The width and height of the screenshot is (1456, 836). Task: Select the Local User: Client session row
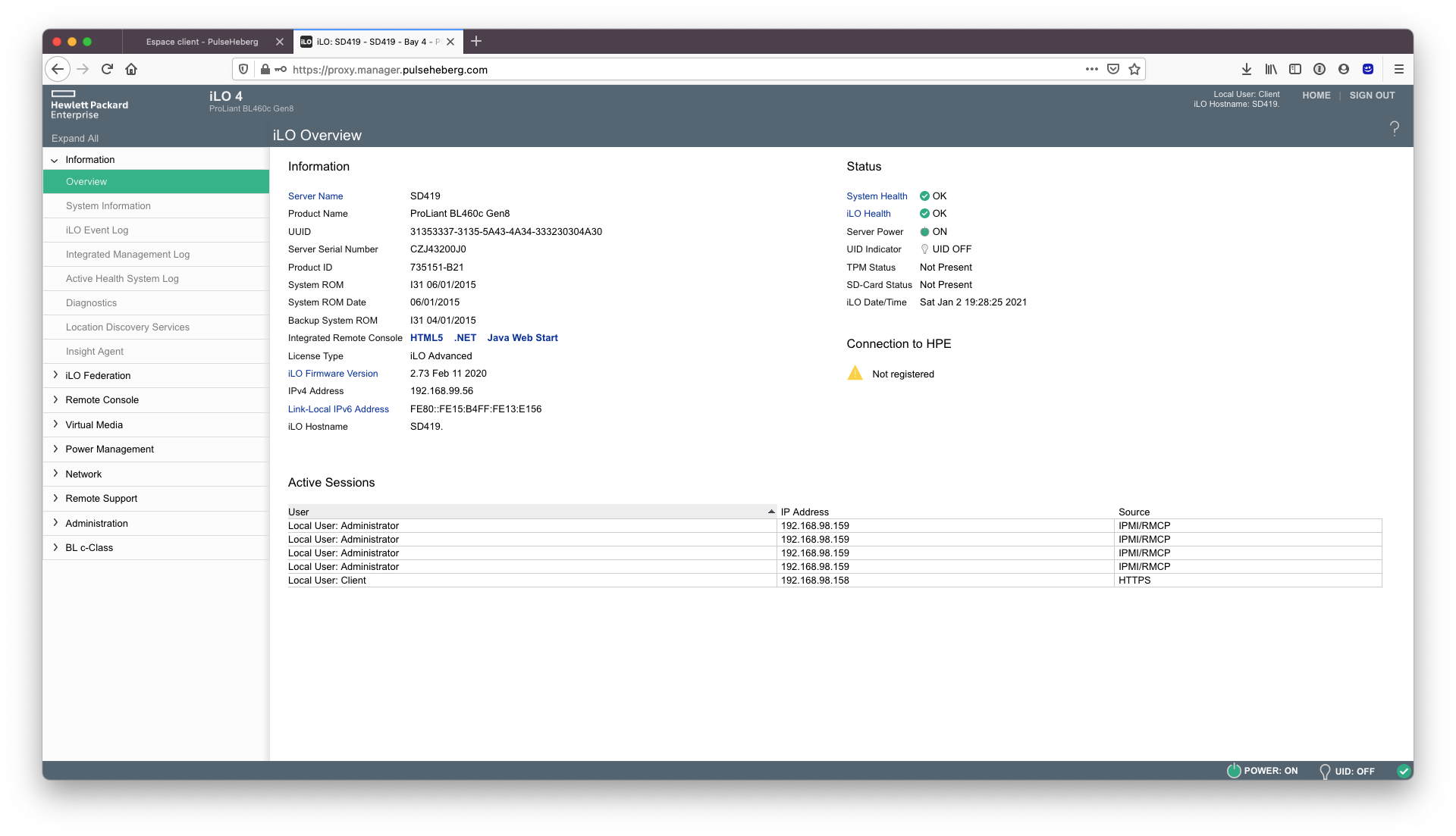[x=834, y=581]
